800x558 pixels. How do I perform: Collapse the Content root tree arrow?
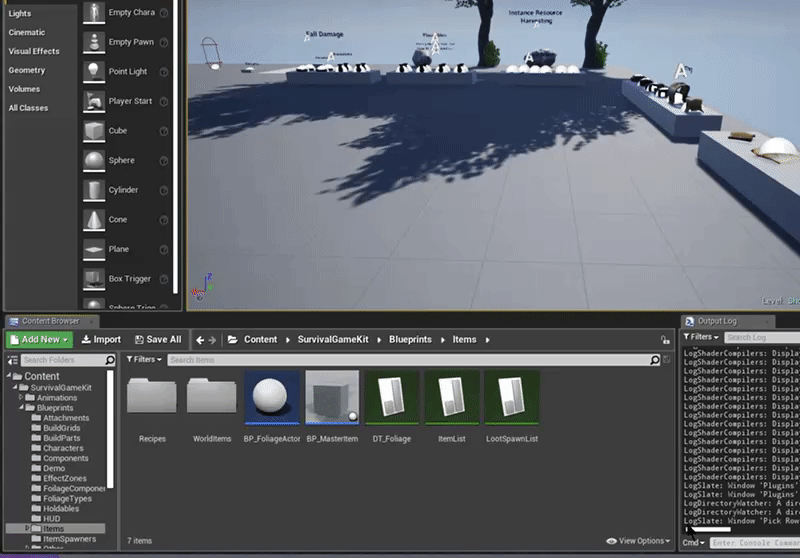9,376
